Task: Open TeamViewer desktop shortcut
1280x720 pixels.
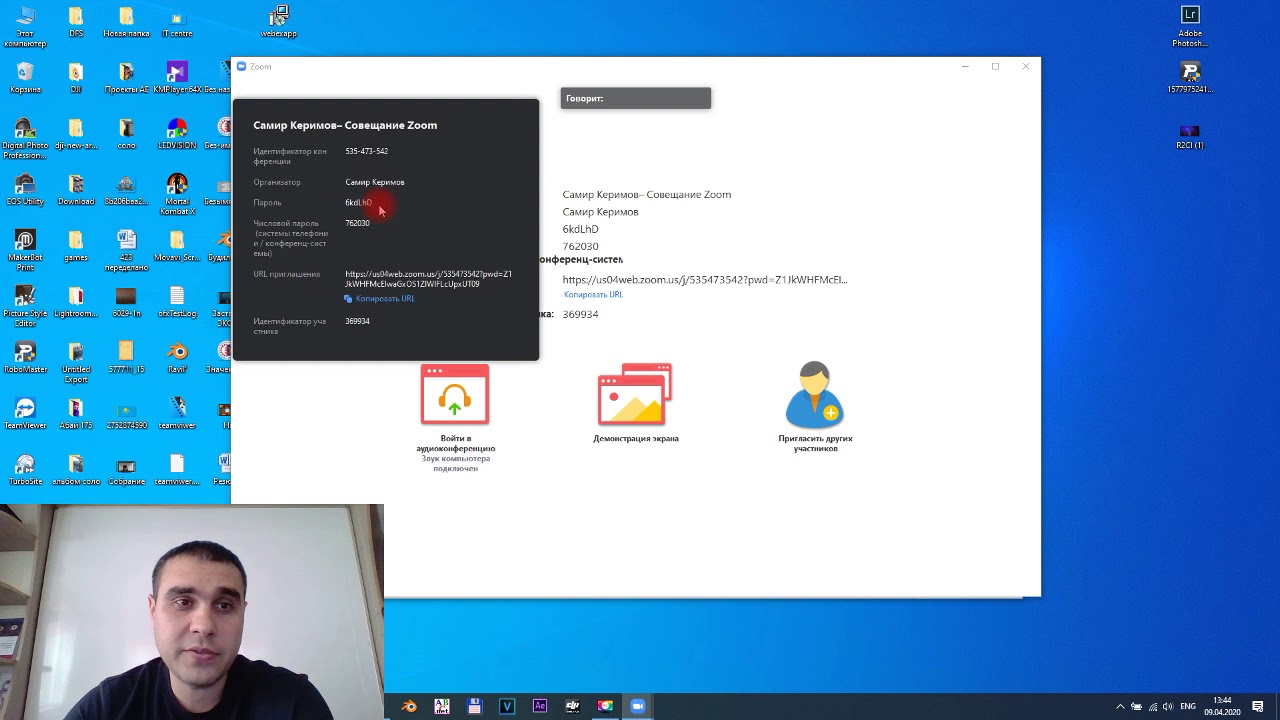Action: click(x=25, y=414)
